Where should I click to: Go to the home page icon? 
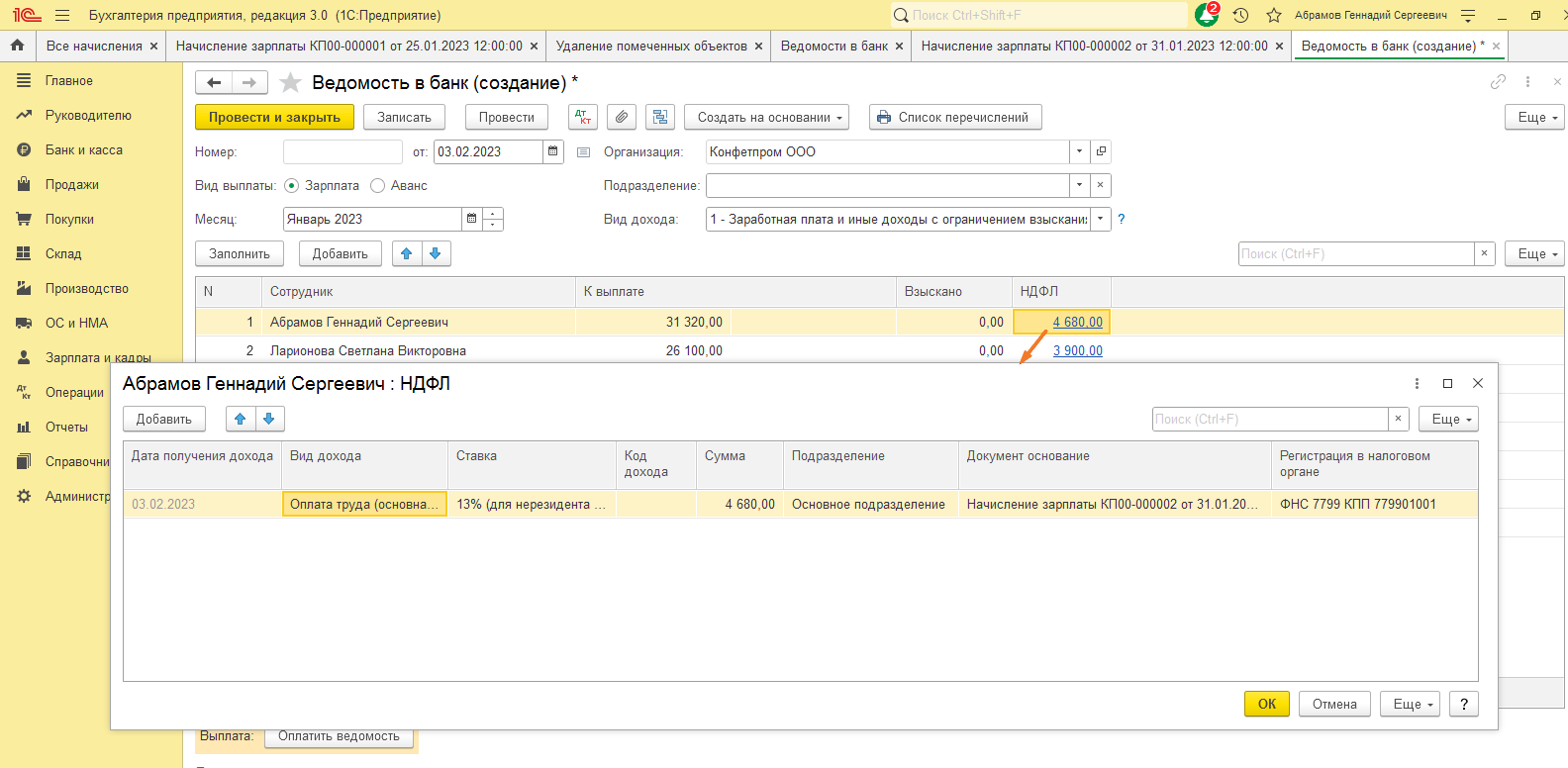coord(17,46)
